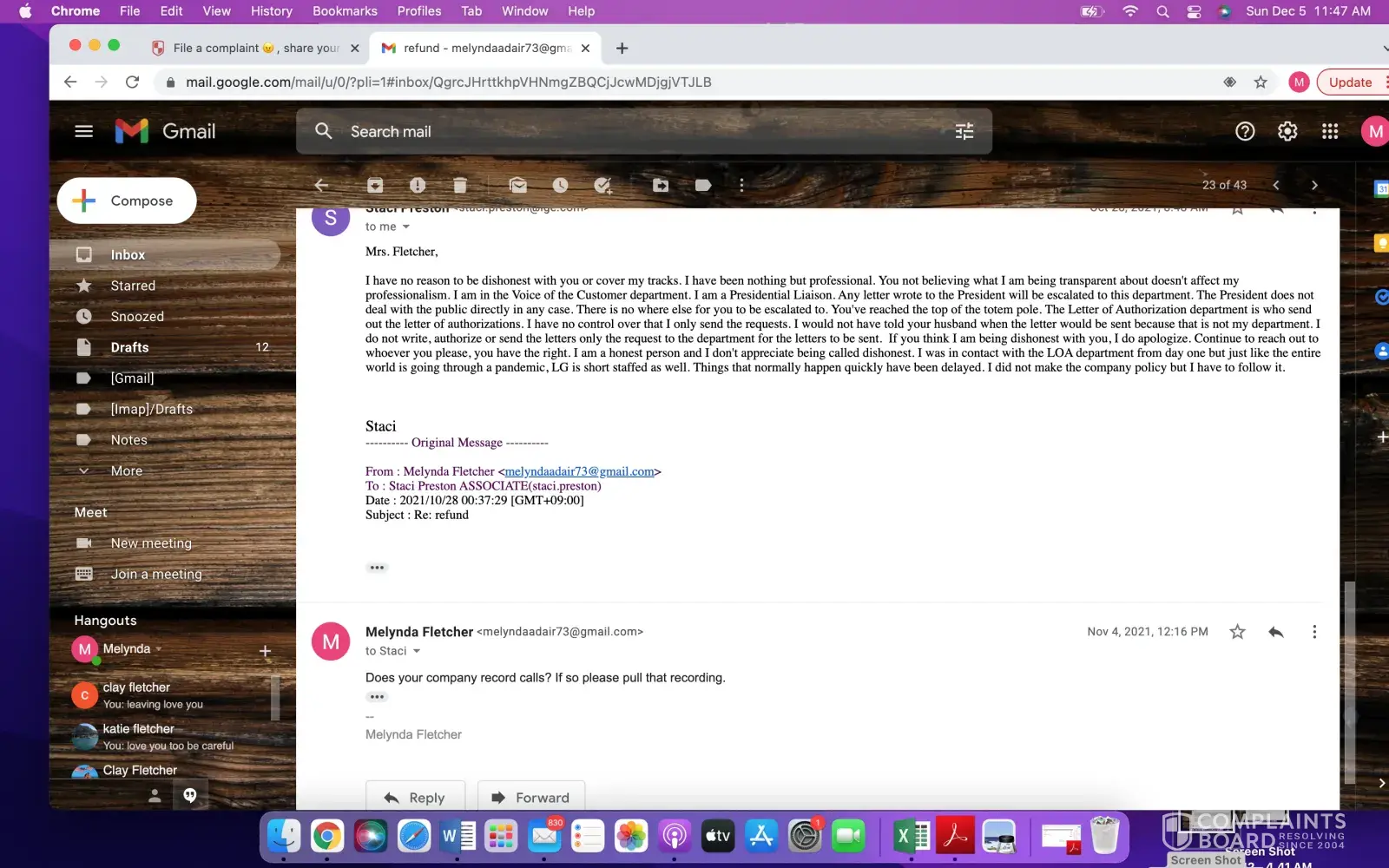Open Contacts in the side panel
The image size is (1389, 868).
[x=1381, y=351]
